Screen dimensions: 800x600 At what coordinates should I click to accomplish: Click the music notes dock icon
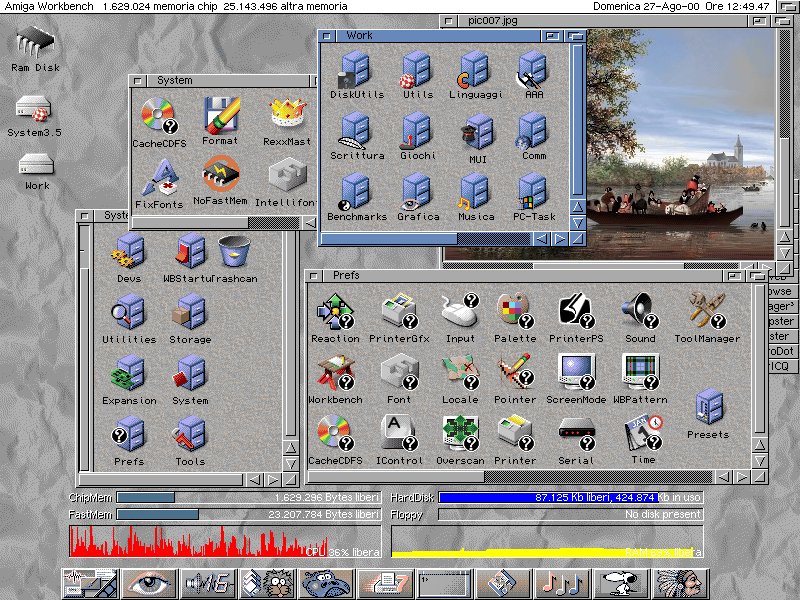(x=562, y=584)
